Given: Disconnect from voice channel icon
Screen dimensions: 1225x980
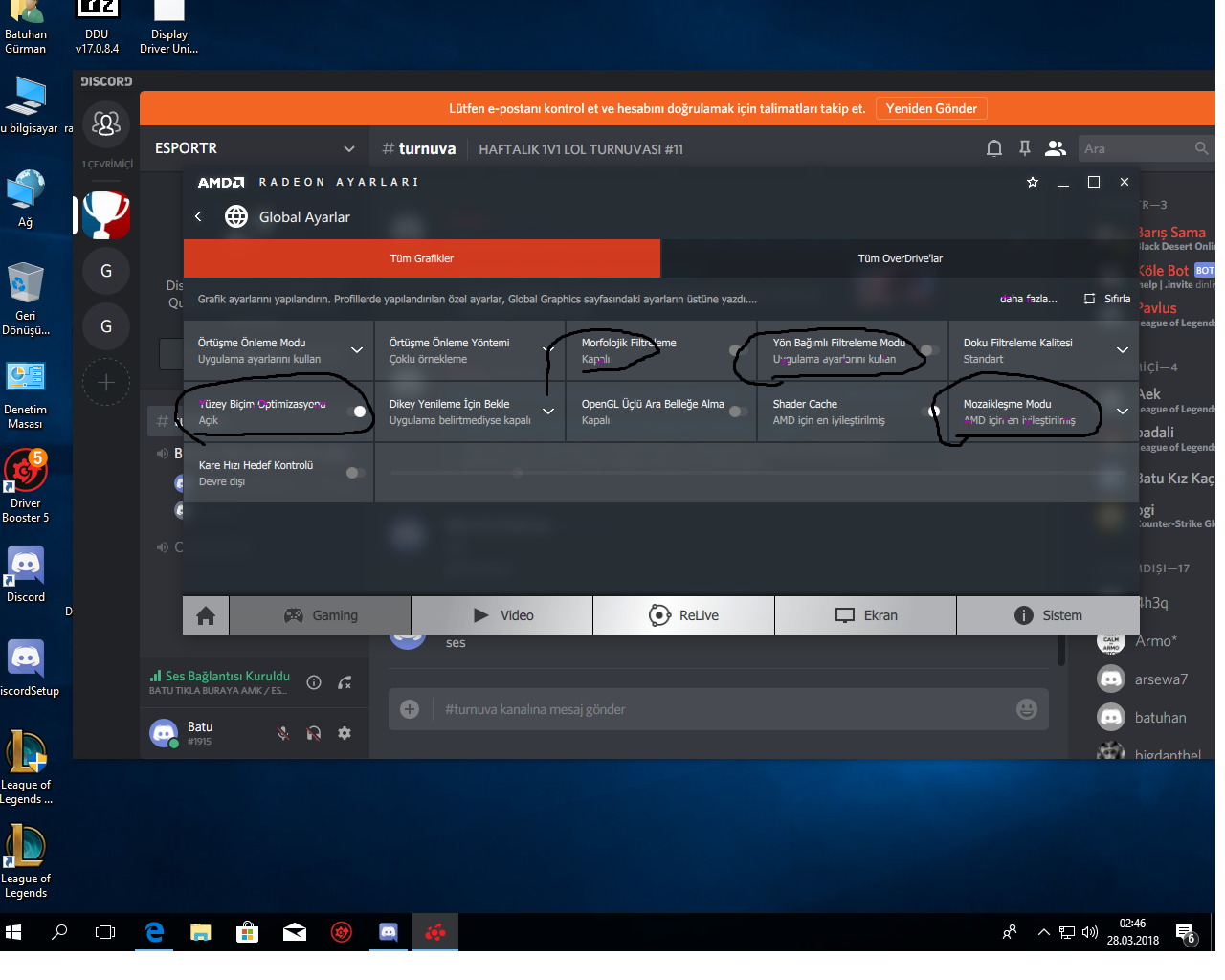Looking at the screenshot, I should click(345, 682).
